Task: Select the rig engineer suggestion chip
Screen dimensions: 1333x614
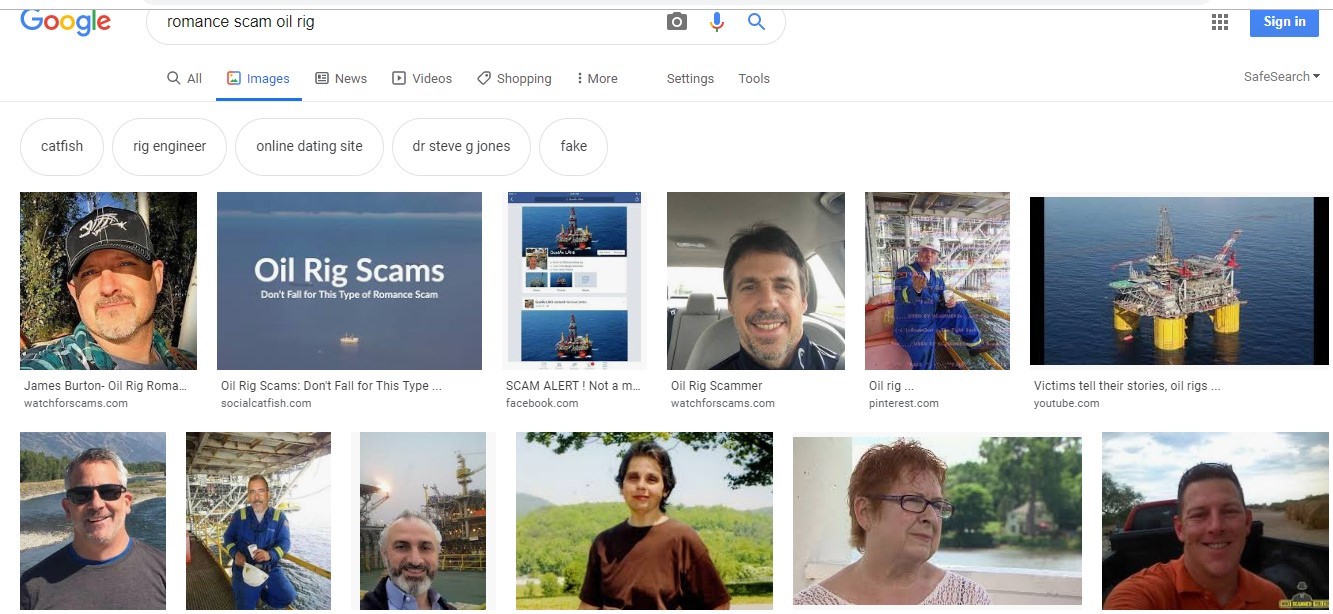Action: tap(169, 146)
